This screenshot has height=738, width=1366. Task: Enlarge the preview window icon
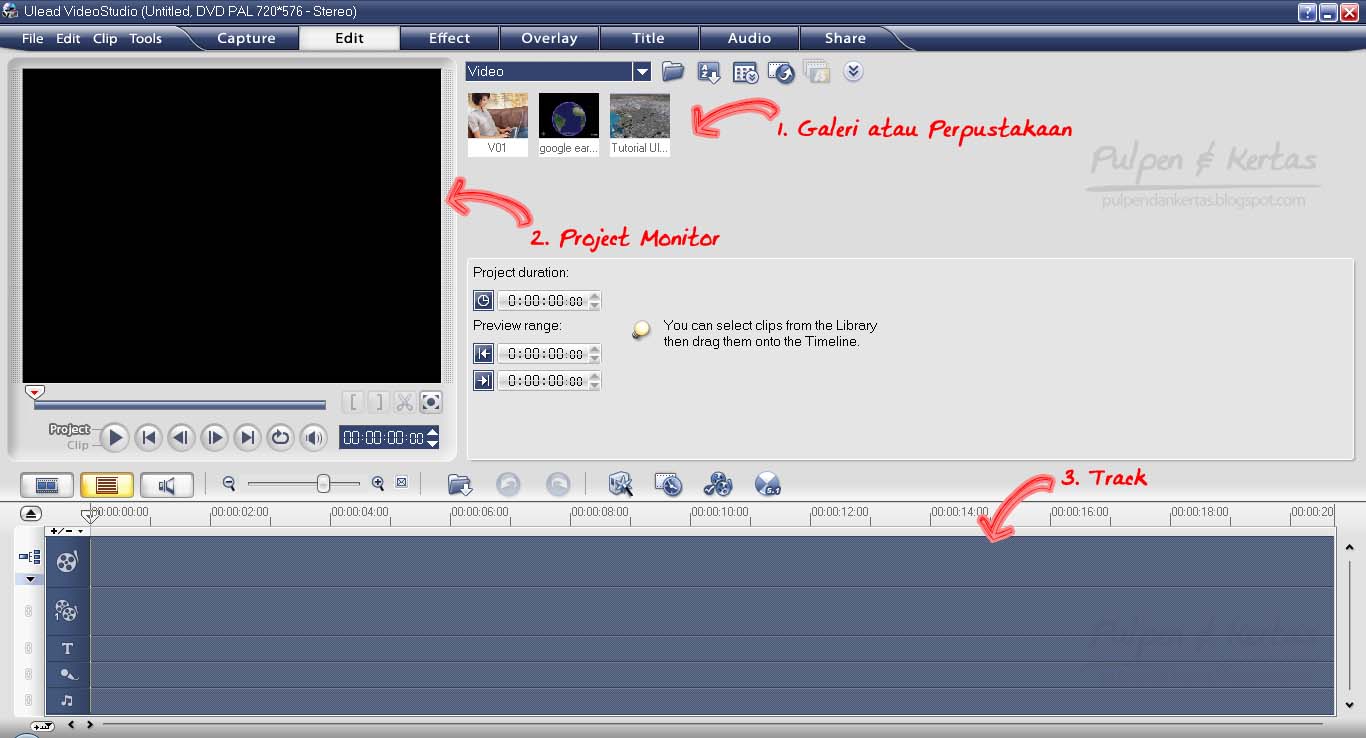pos(430,402)
